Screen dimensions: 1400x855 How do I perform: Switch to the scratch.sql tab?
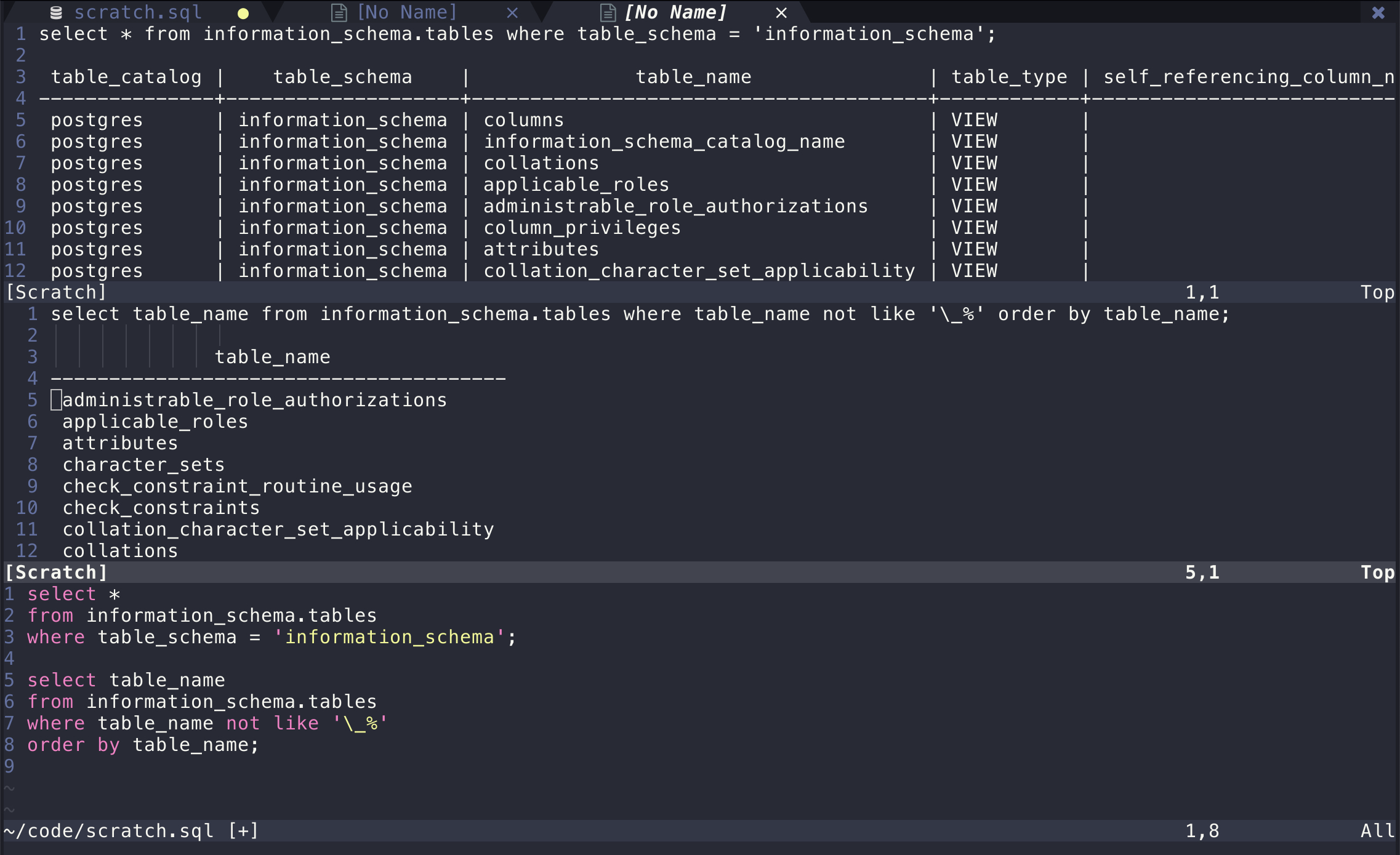pos(138,12)
